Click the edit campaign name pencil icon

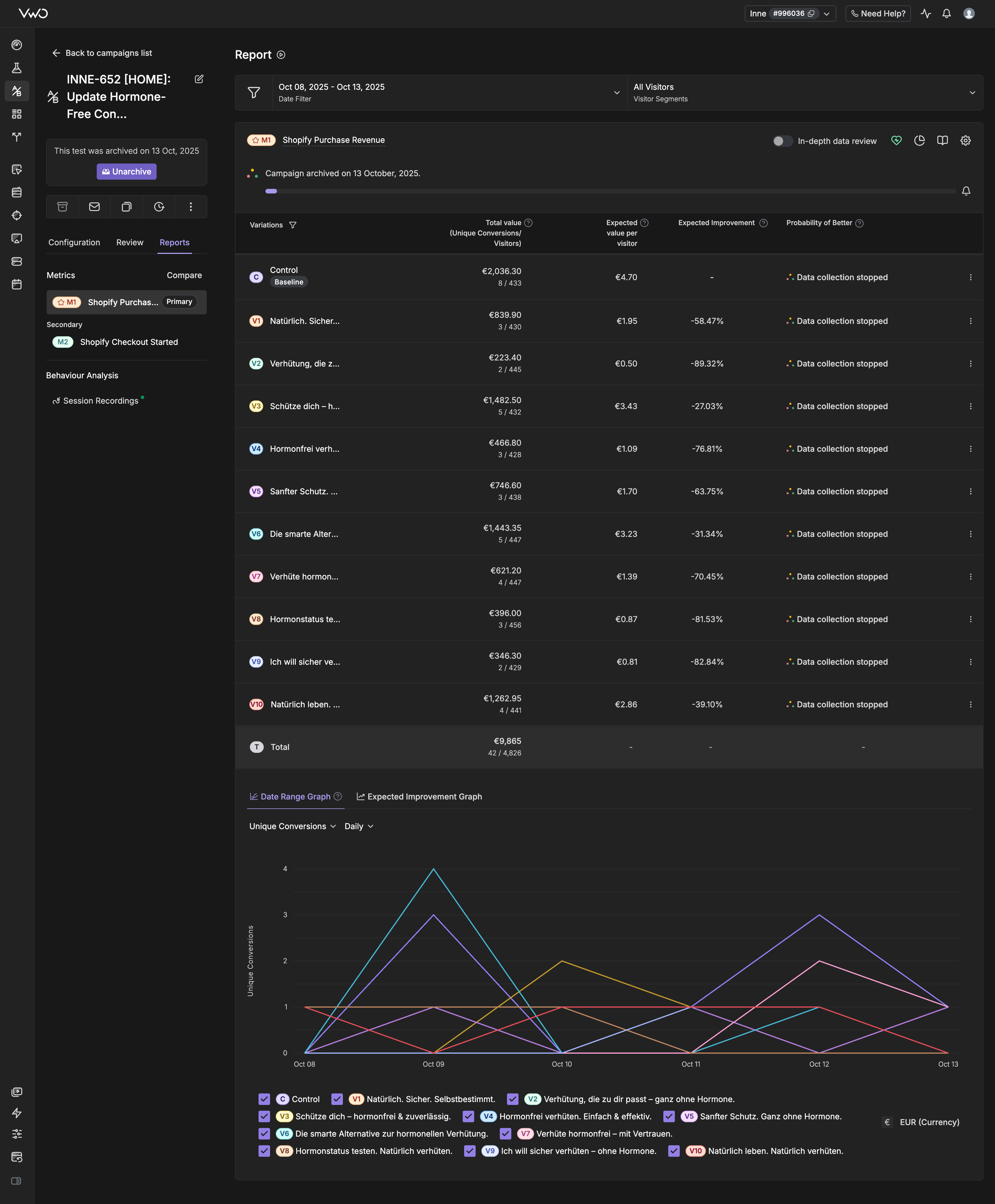click(x=199, y=79)
